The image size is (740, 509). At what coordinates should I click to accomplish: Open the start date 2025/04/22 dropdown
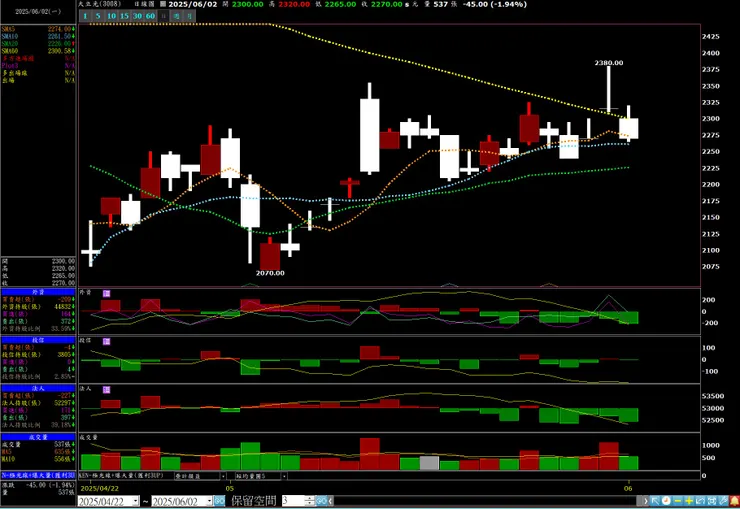(135, 501)
